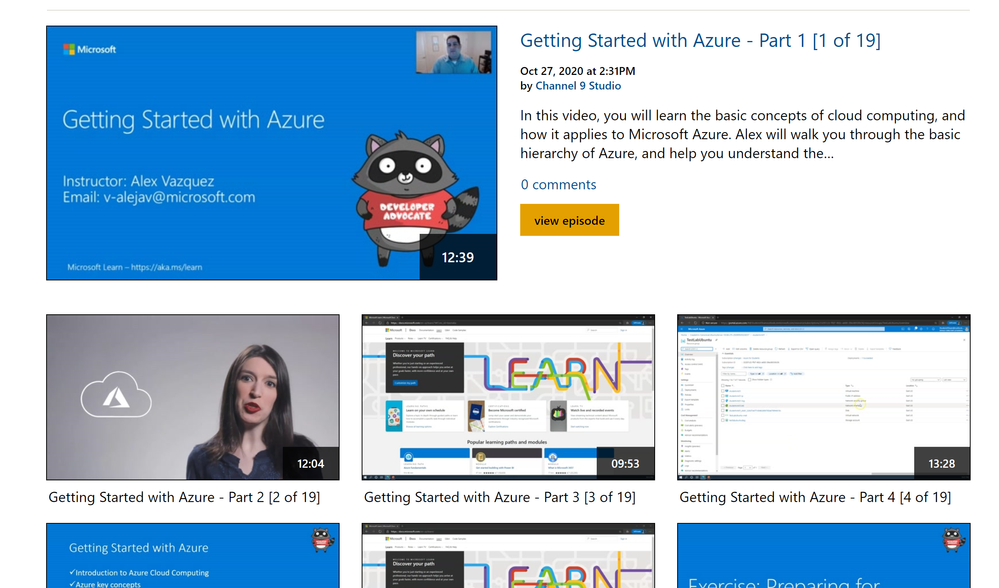Open the Channel 9 Studio author link

tap(578, 86)
